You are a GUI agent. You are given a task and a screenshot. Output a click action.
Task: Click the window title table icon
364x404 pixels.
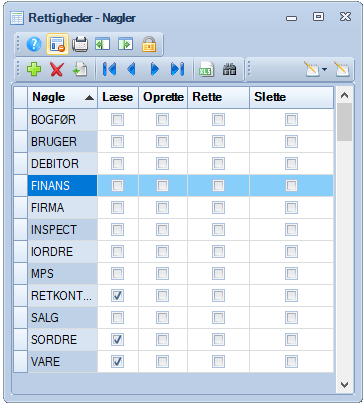click(17, 18)
